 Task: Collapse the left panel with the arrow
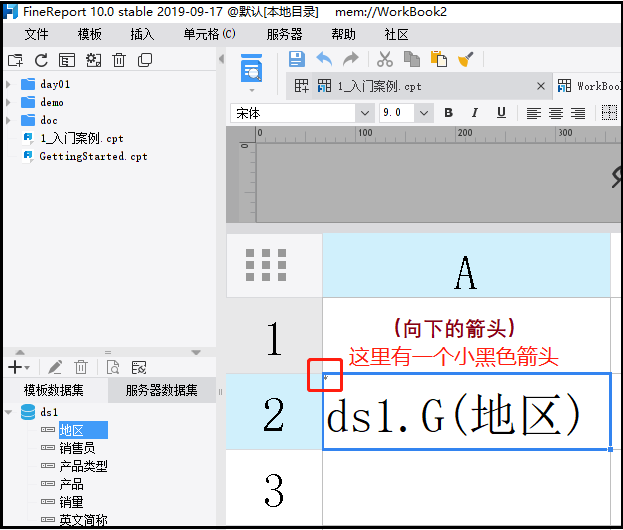tap(221, 59)
